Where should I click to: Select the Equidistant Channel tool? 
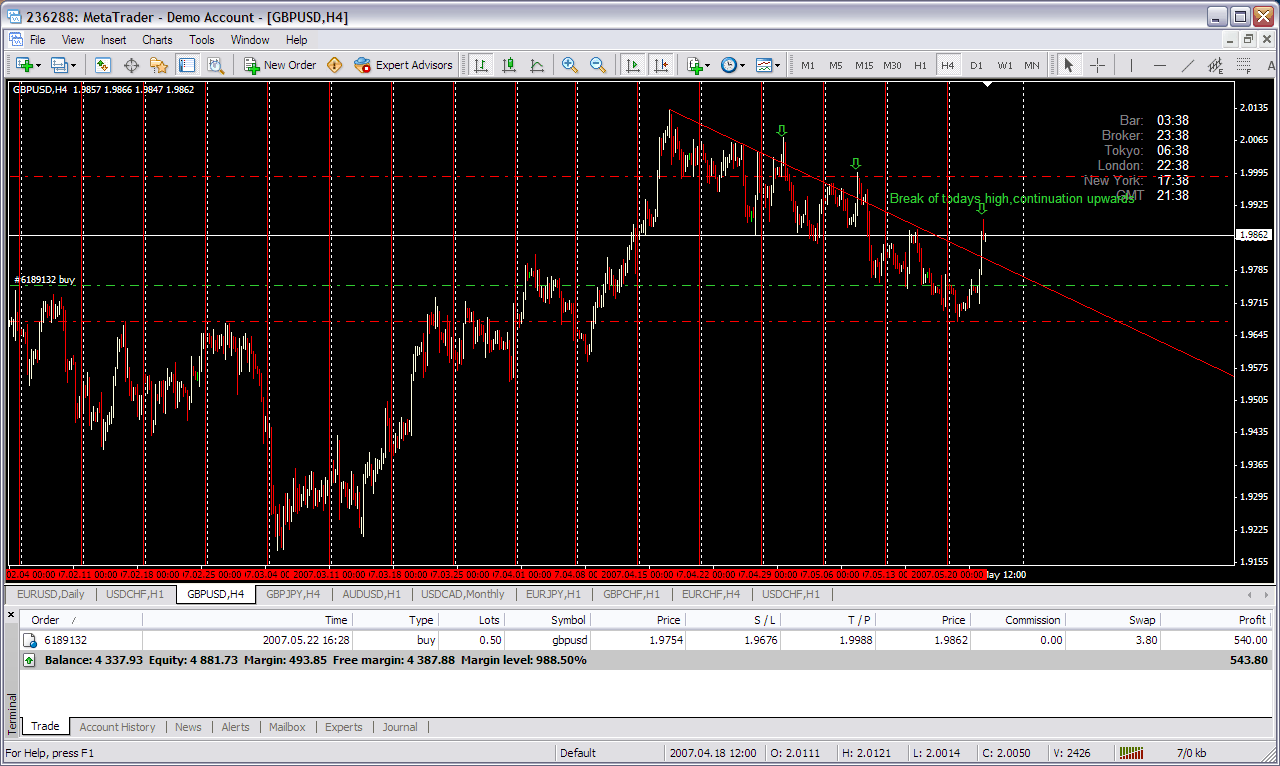[1215, 65]
